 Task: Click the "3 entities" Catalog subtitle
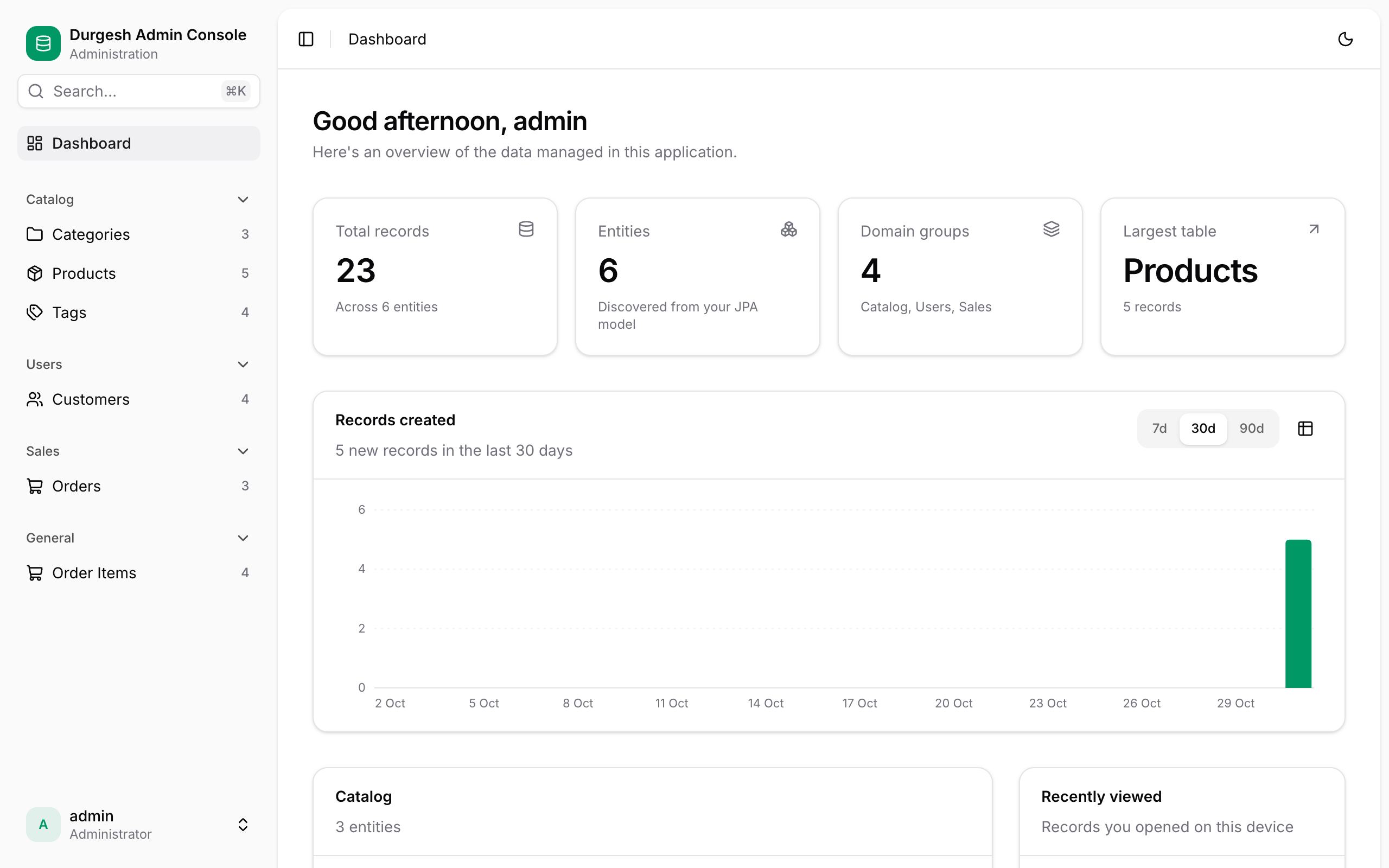(x=368, y=827)
